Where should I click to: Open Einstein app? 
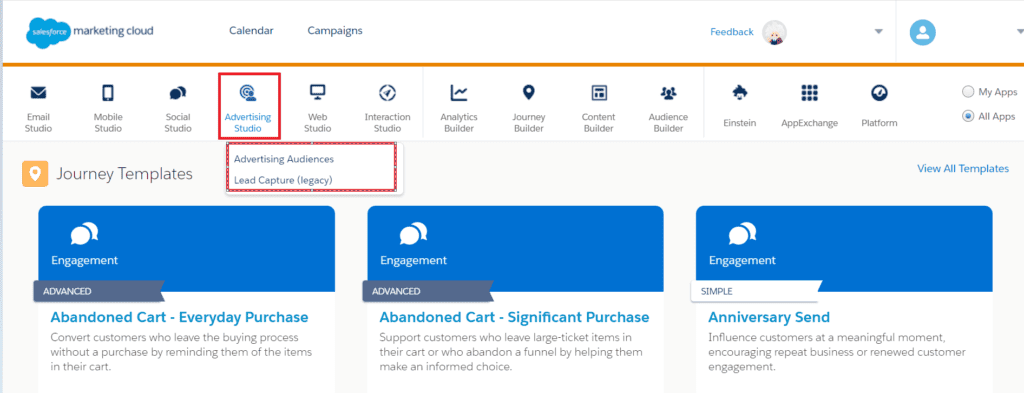point(740,106)
